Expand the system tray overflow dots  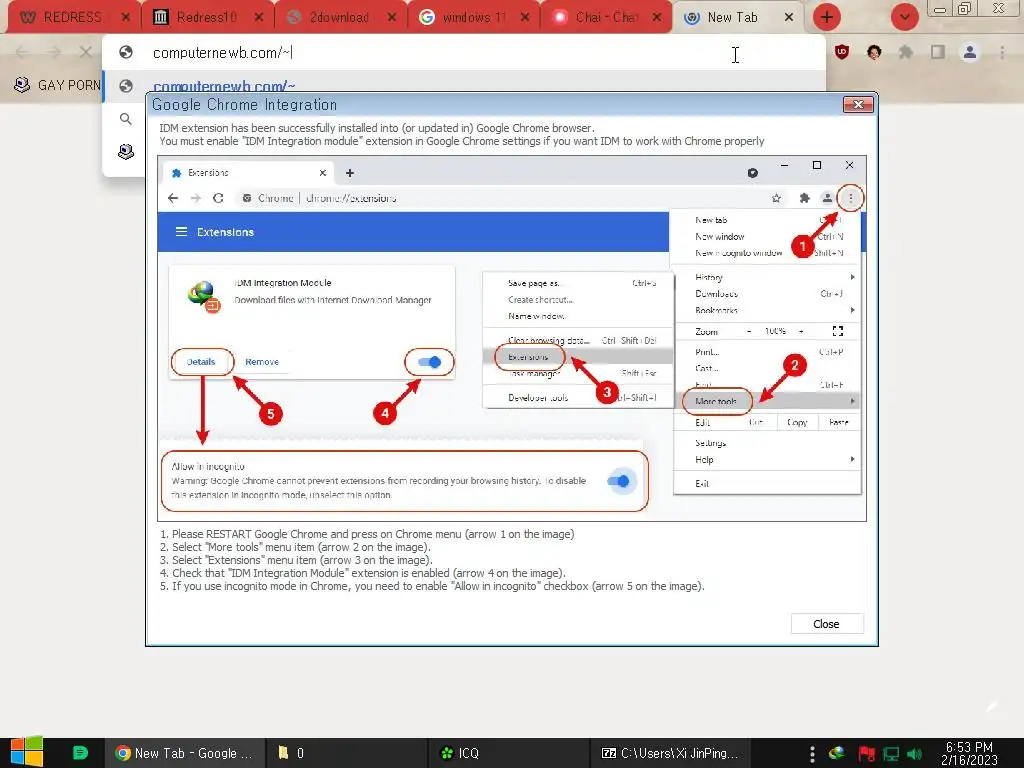[x=812, y=754]
